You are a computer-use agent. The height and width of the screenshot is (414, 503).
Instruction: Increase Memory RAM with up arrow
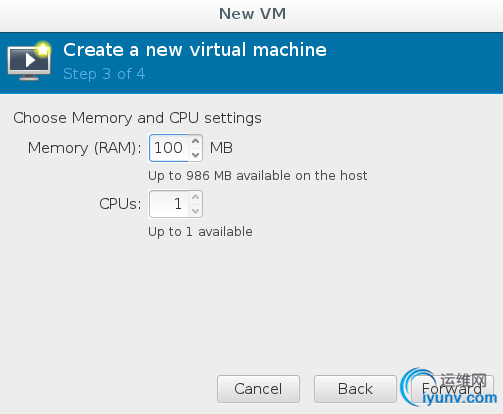pyautogui.click(x=195, y=141)
